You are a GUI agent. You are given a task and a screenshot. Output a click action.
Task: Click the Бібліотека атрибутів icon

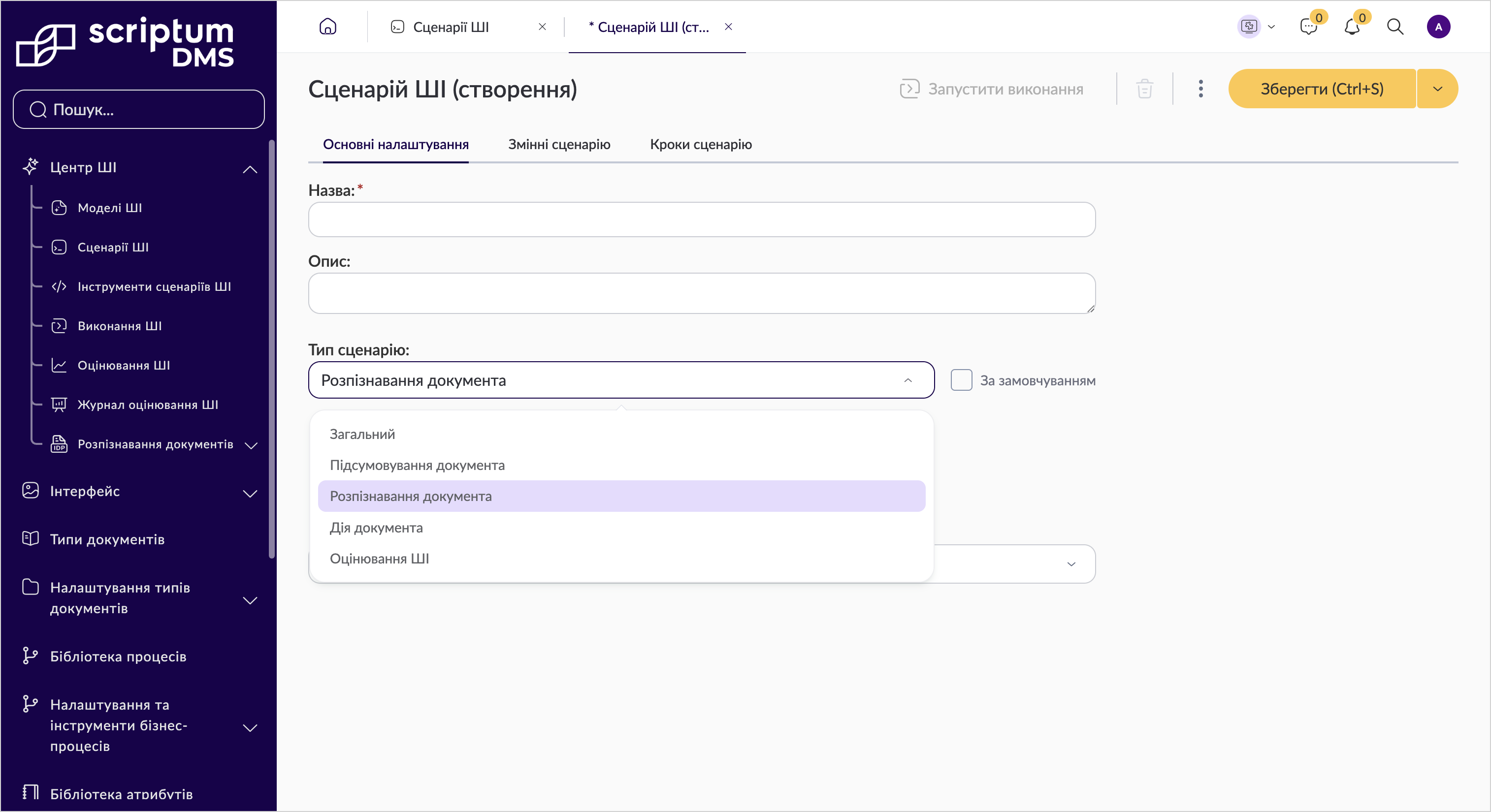tap(30, 792)
